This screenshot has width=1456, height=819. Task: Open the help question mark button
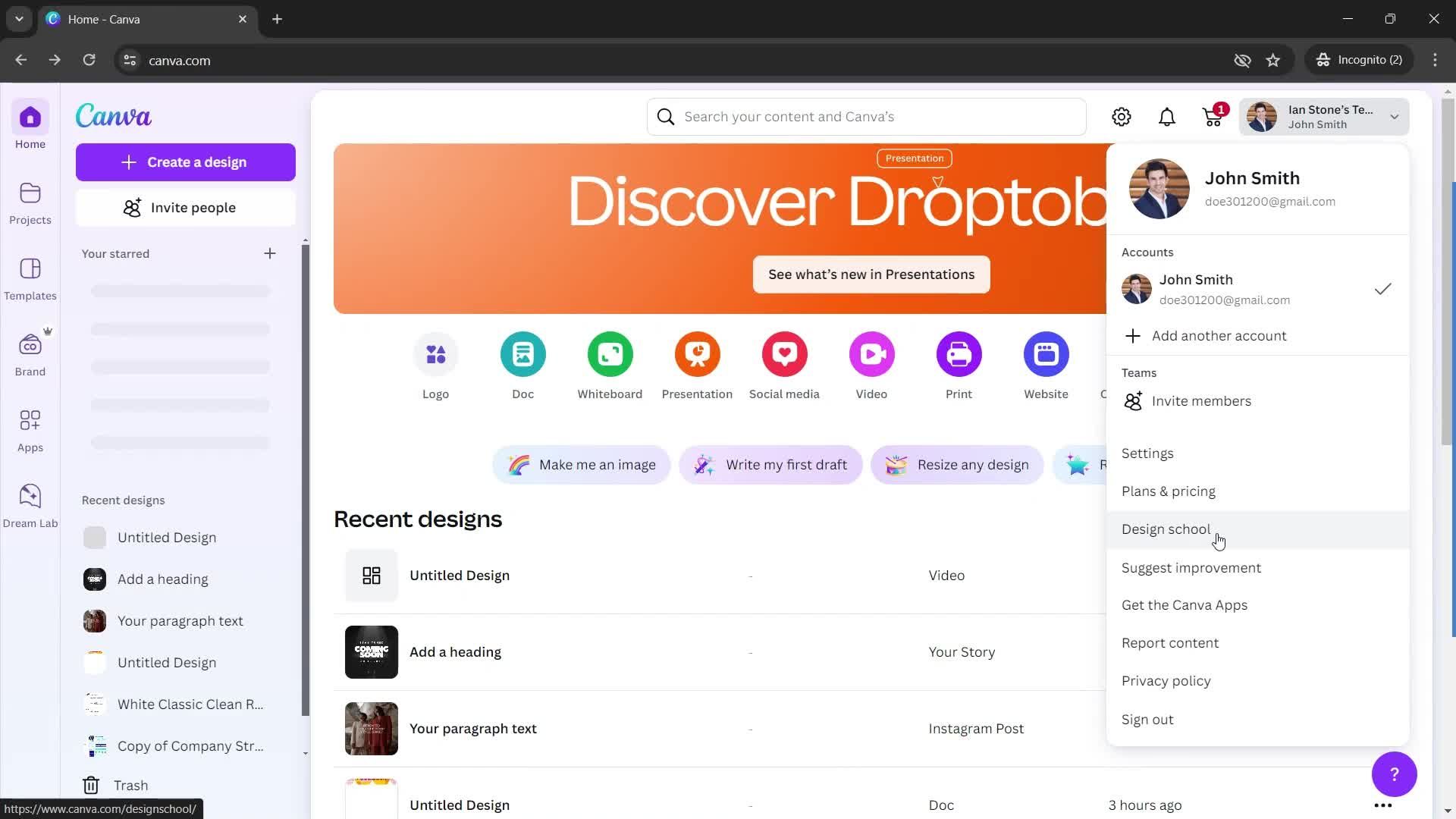click(1395, 774)
